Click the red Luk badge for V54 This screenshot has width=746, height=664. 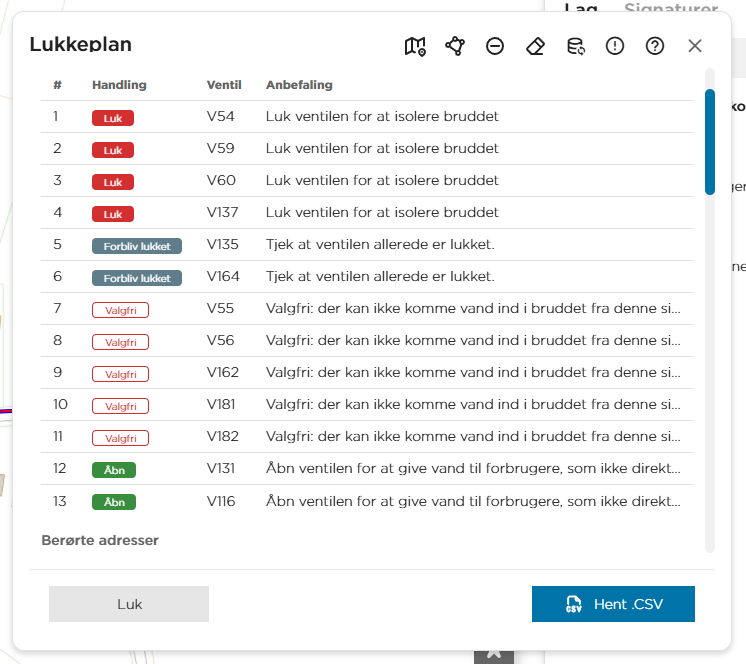113,118
